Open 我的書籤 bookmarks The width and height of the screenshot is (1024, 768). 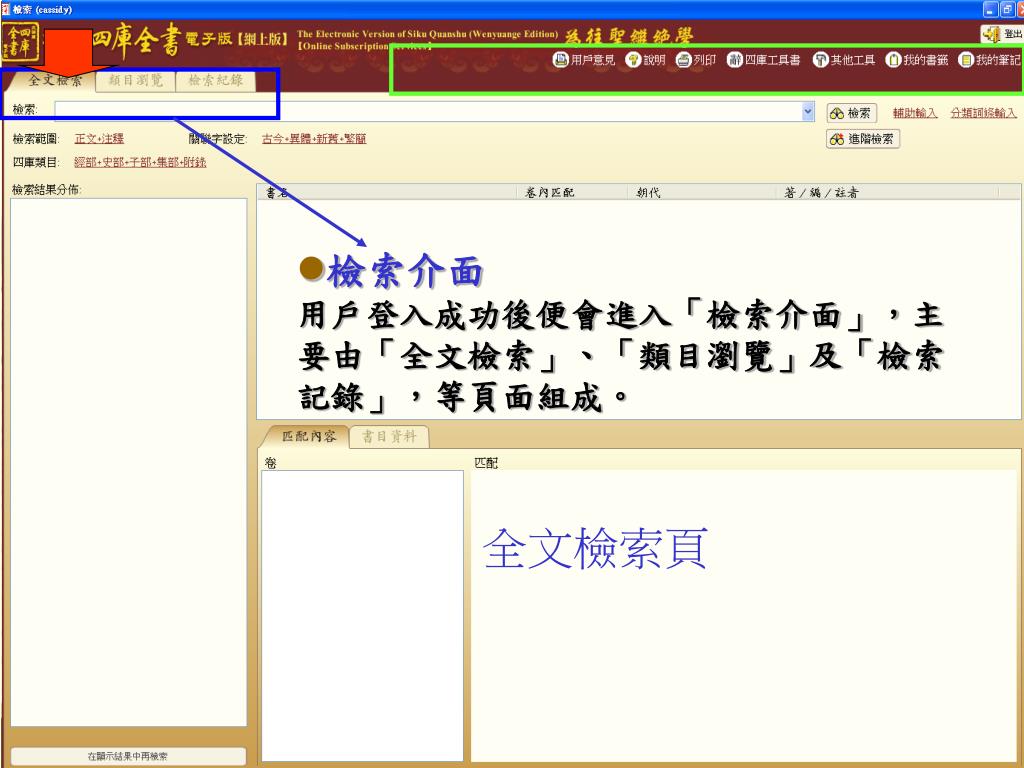917,60
